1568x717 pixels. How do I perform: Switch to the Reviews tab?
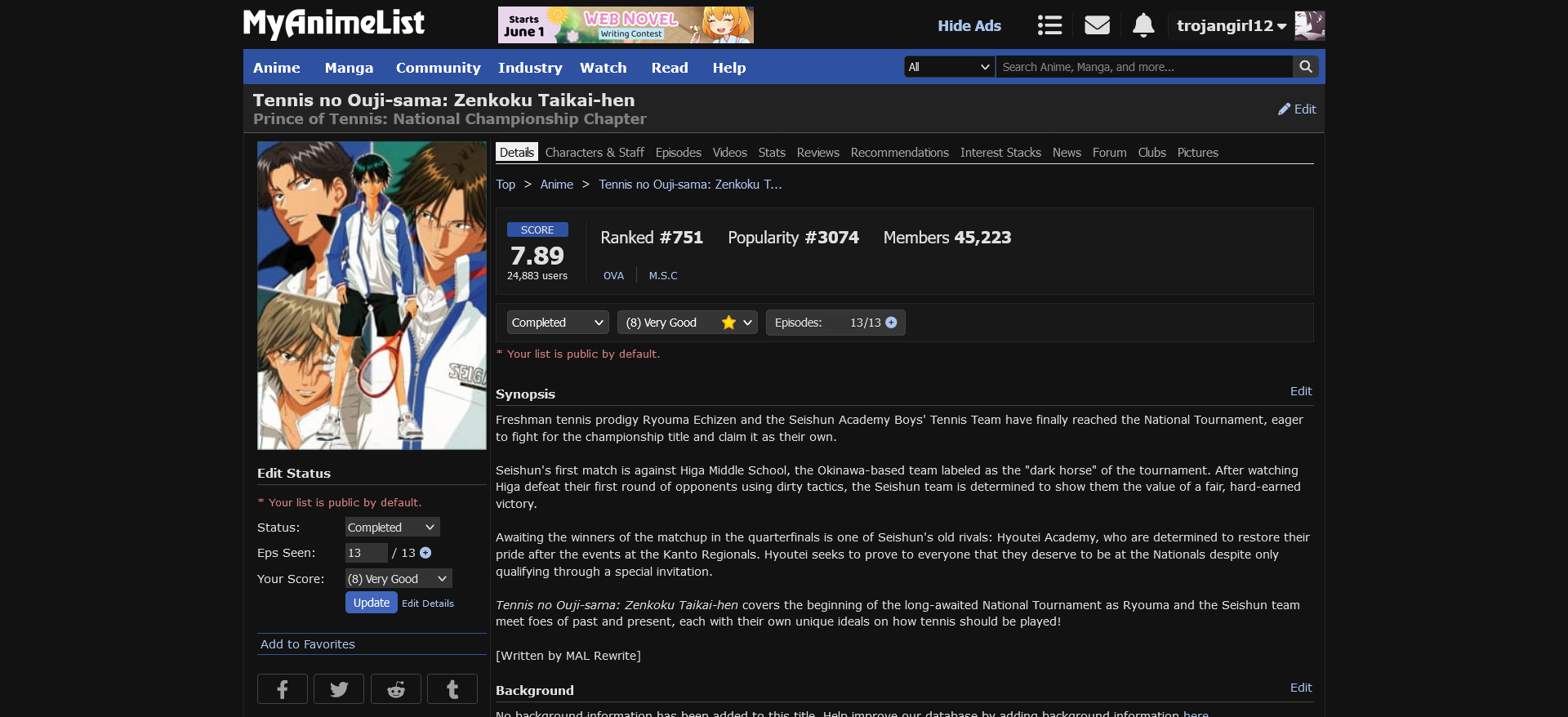pos(818,153)
